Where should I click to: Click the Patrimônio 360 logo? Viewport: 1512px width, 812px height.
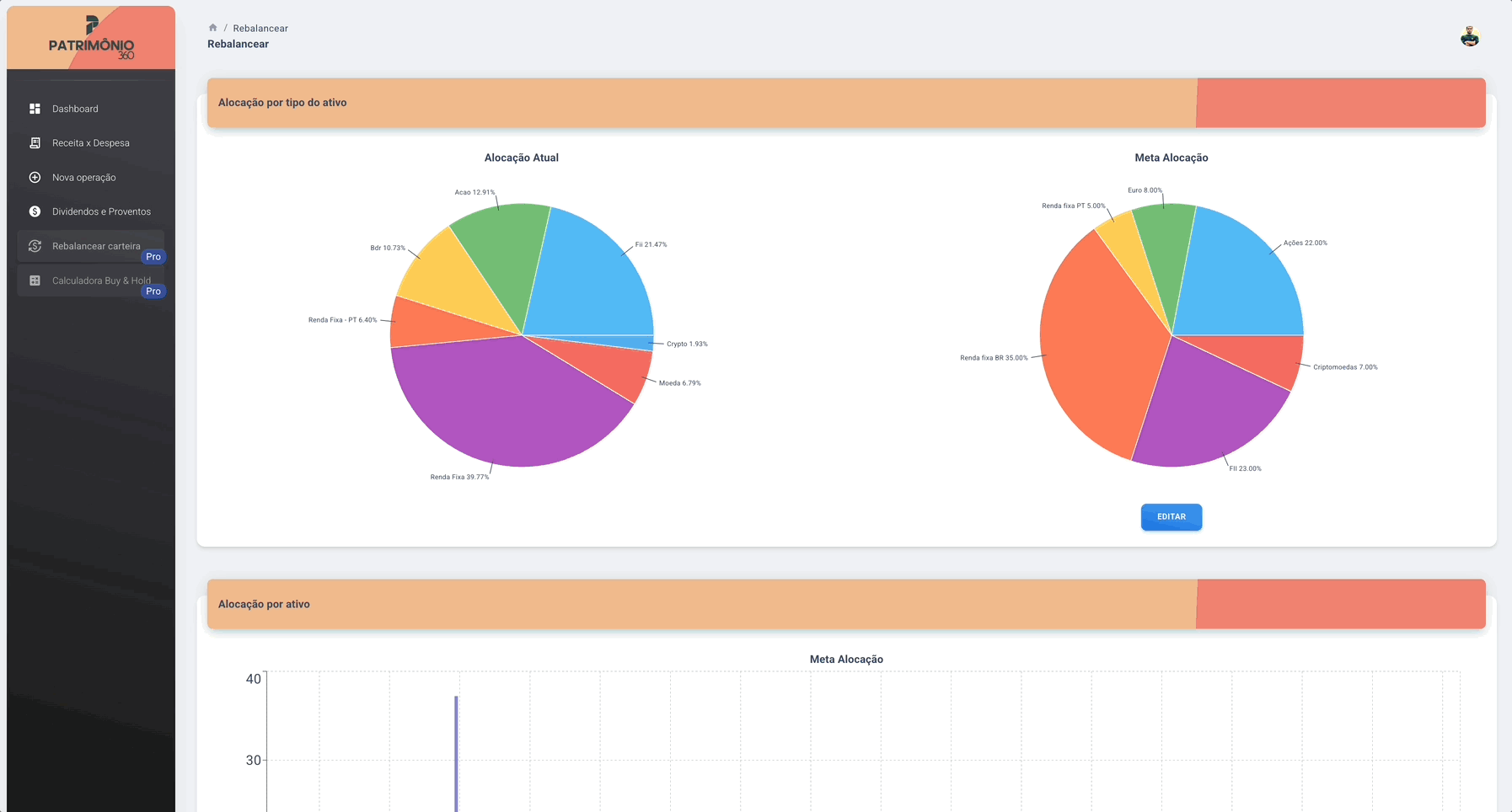91,39
